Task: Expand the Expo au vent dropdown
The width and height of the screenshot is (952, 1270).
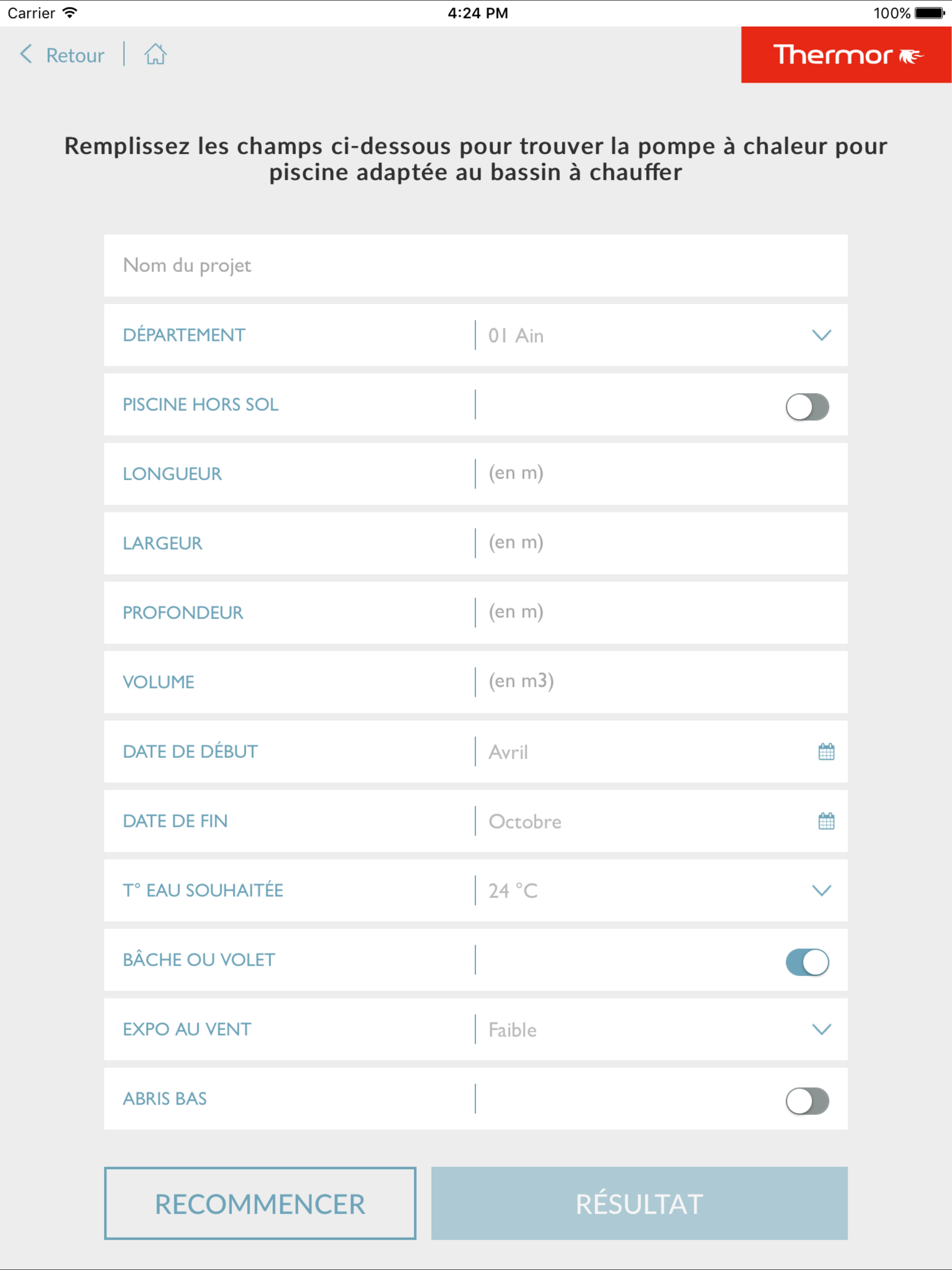Action: [821, 1030]
